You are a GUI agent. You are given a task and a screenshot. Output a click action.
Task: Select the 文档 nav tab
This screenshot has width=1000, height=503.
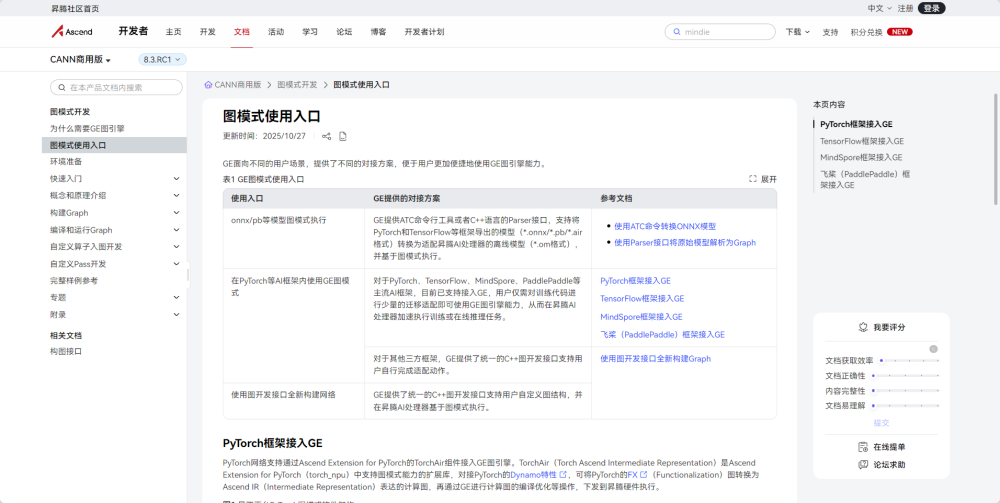[242, 32]
